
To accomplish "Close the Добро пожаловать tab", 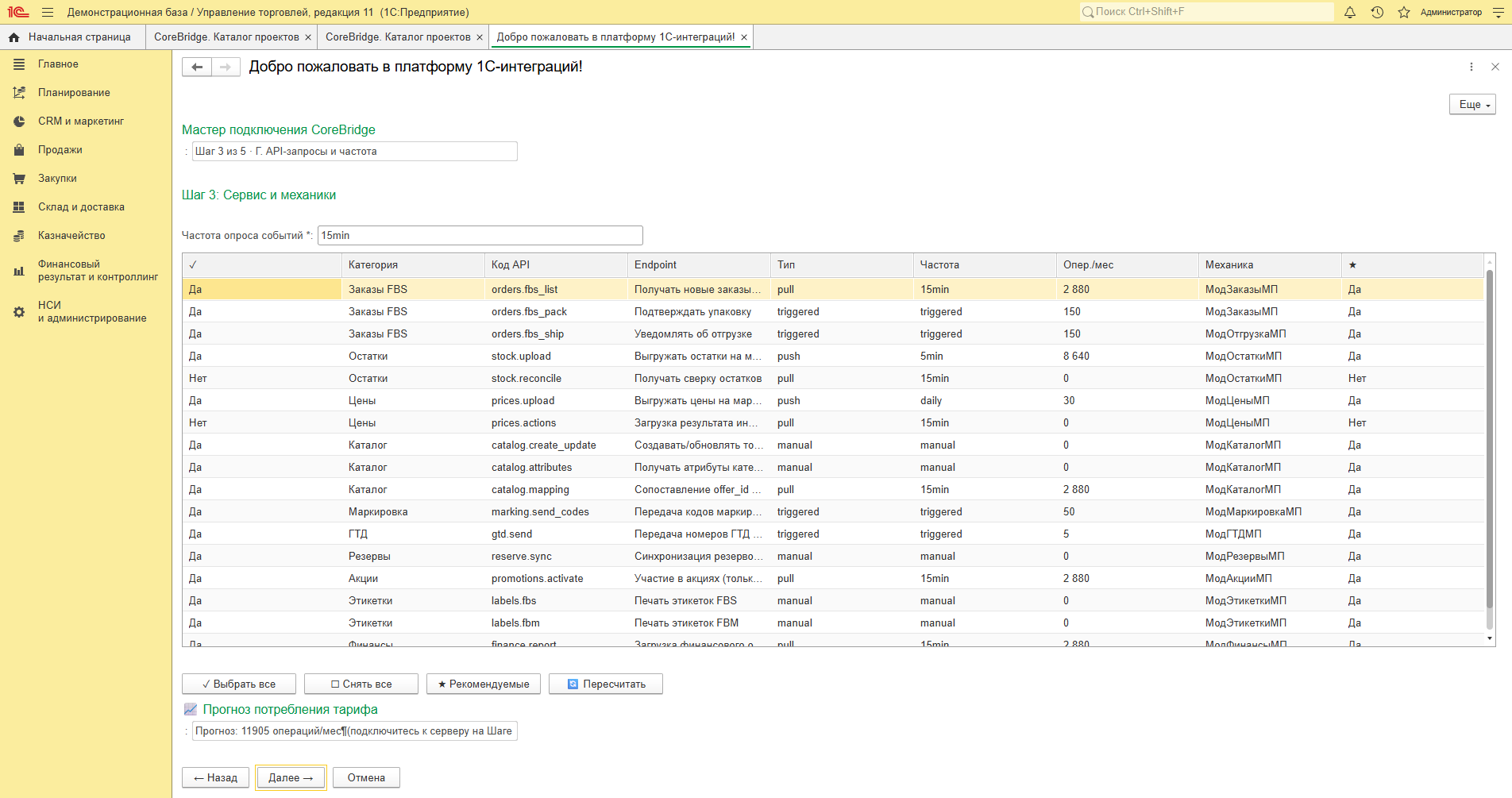I will tap(744, 37).
